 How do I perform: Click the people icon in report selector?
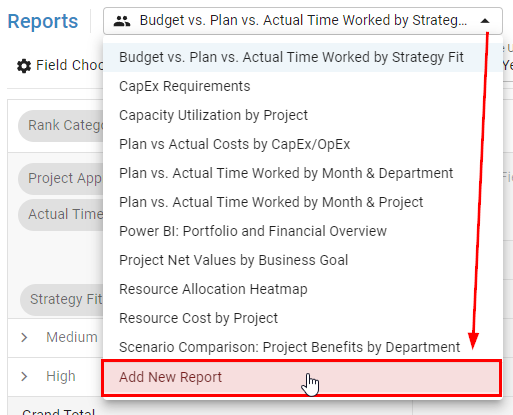122,21
